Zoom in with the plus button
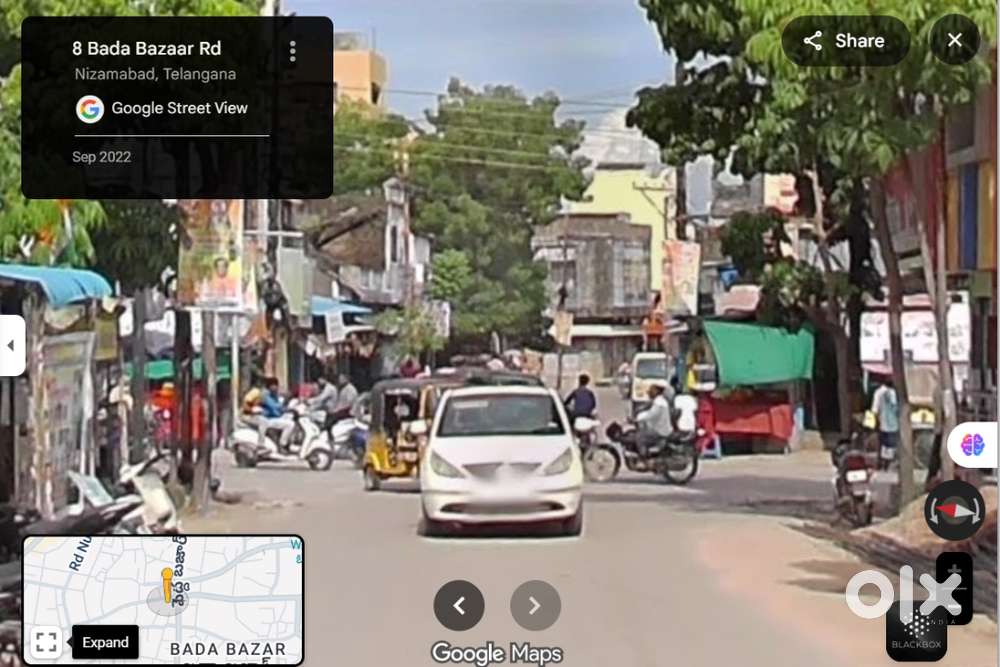 point(954,571)
